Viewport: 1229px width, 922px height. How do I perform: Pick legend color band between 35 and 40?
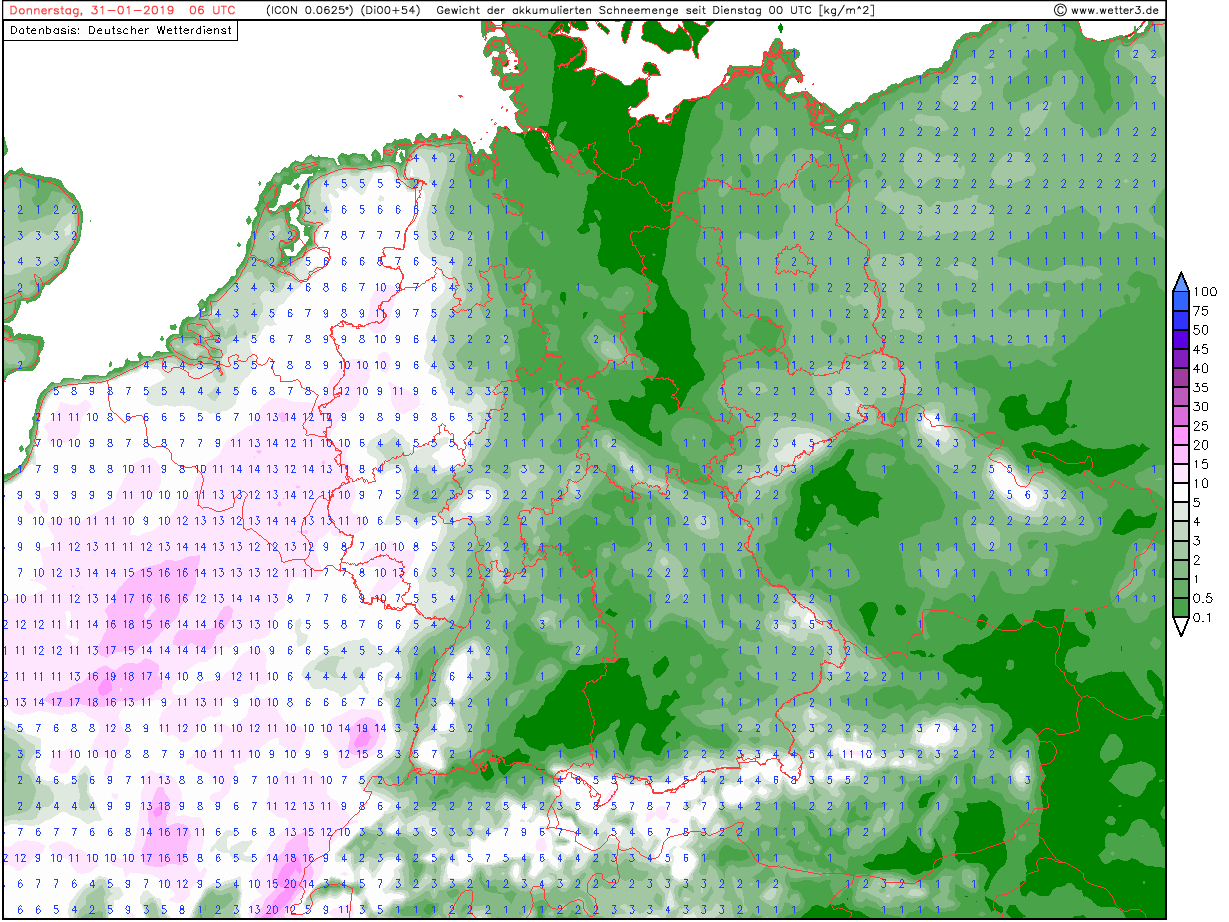[1181, 377]
